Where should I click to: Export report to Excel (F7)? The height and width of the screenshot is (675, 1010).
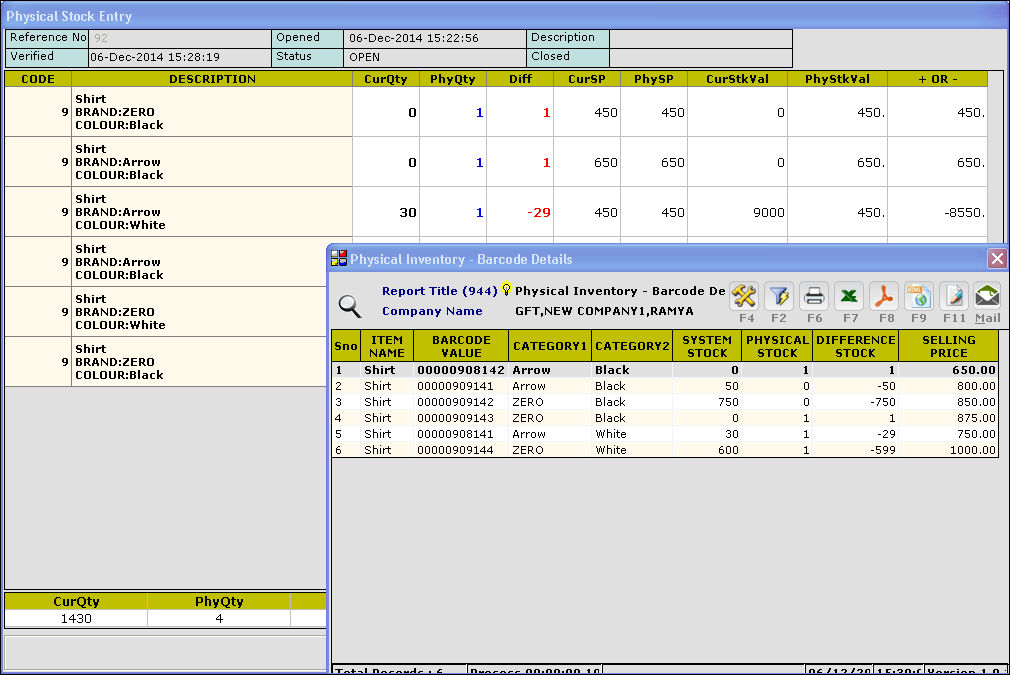[849, 296]
